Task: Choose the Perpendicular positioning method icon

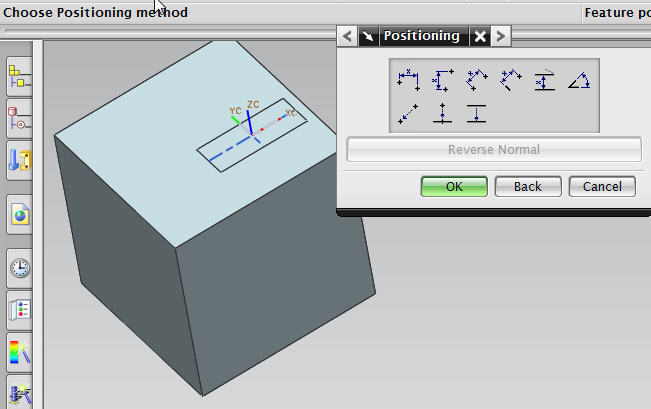Action: 511,80
